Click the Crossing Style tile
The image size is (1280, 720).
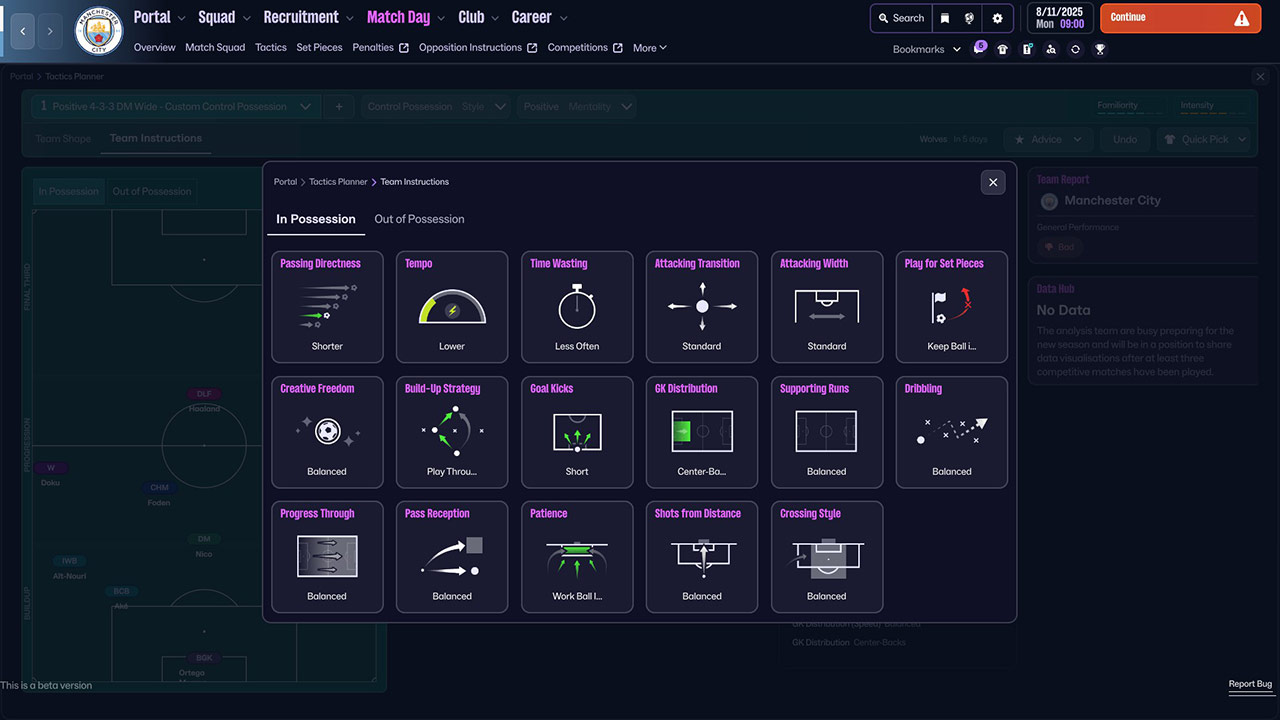pyautogui.click(x=826, y=556)
